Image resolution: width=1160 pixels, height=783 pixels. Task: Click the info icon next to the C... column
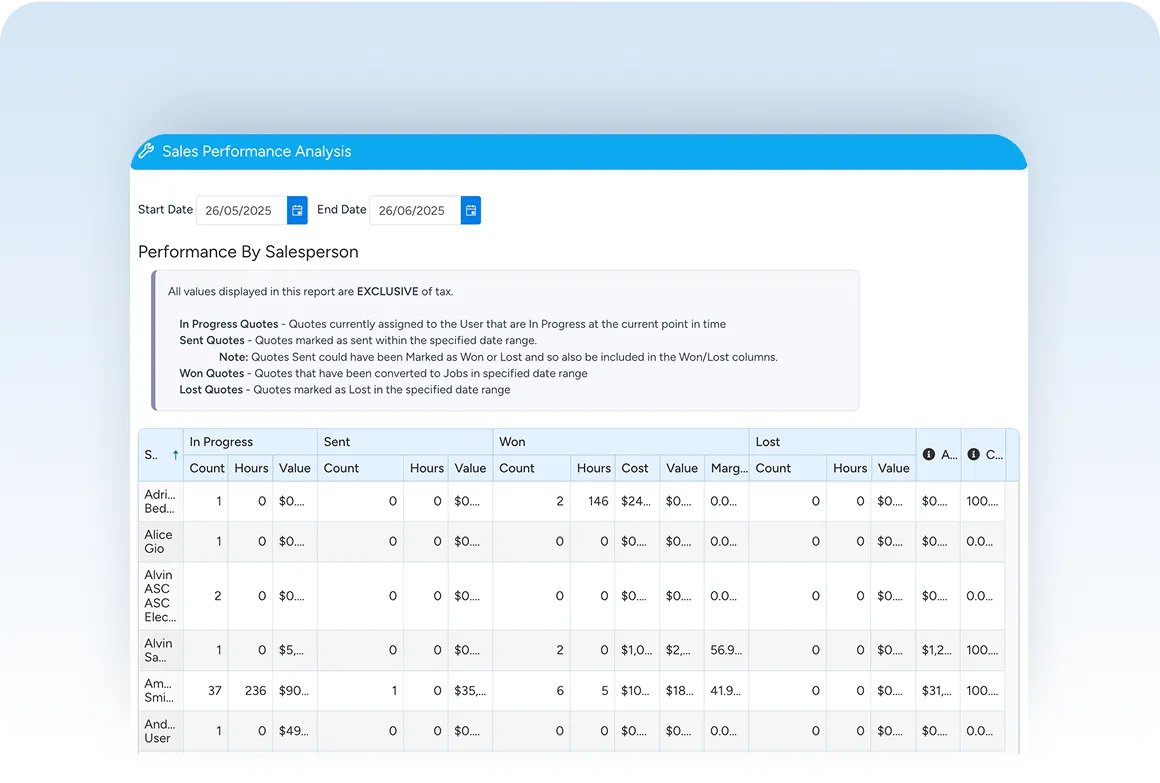pyautogui.click(x=974, y=454)
